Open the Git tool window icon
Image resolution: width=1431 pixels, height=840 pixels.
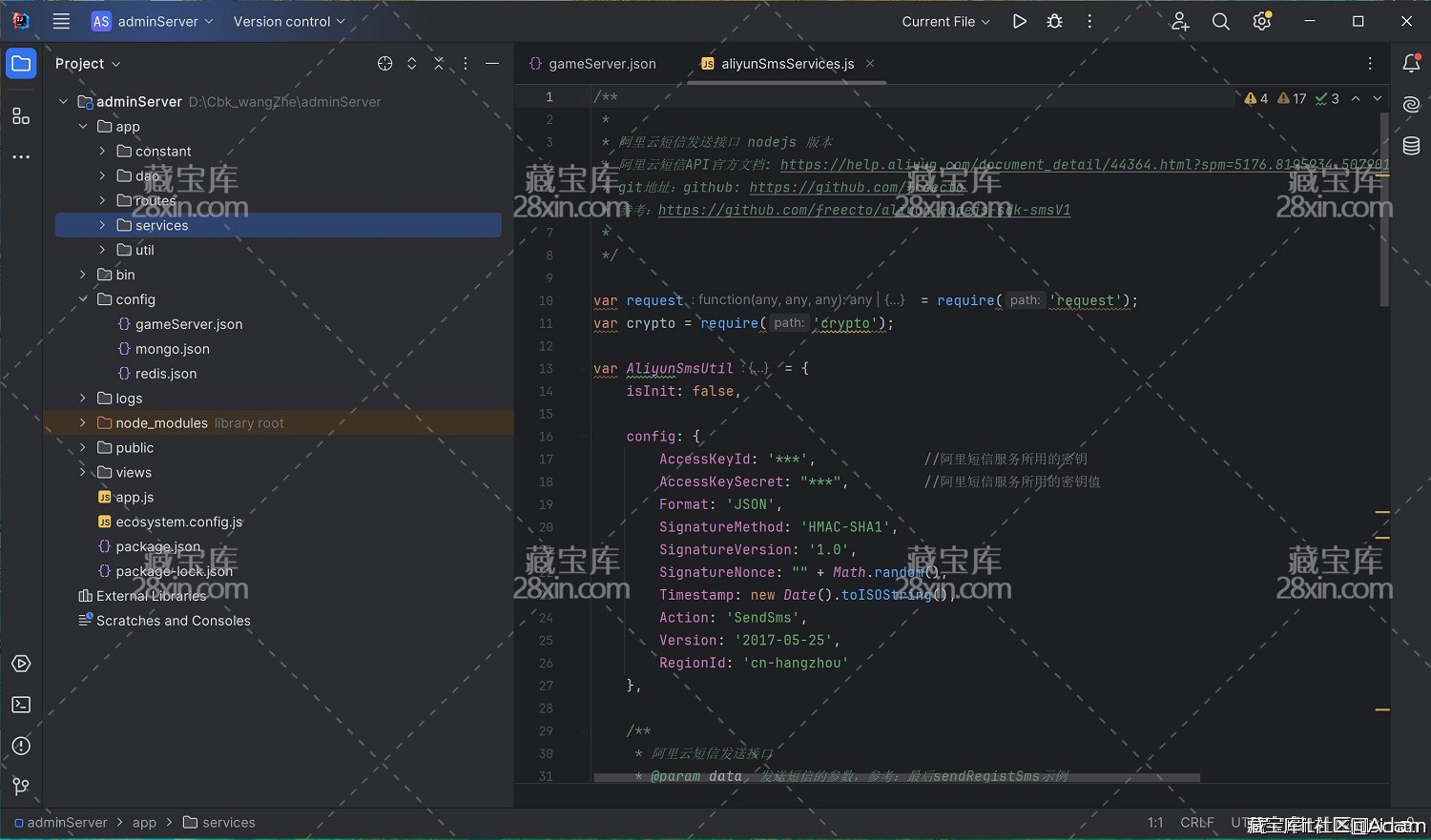click(x=21, y=786)
